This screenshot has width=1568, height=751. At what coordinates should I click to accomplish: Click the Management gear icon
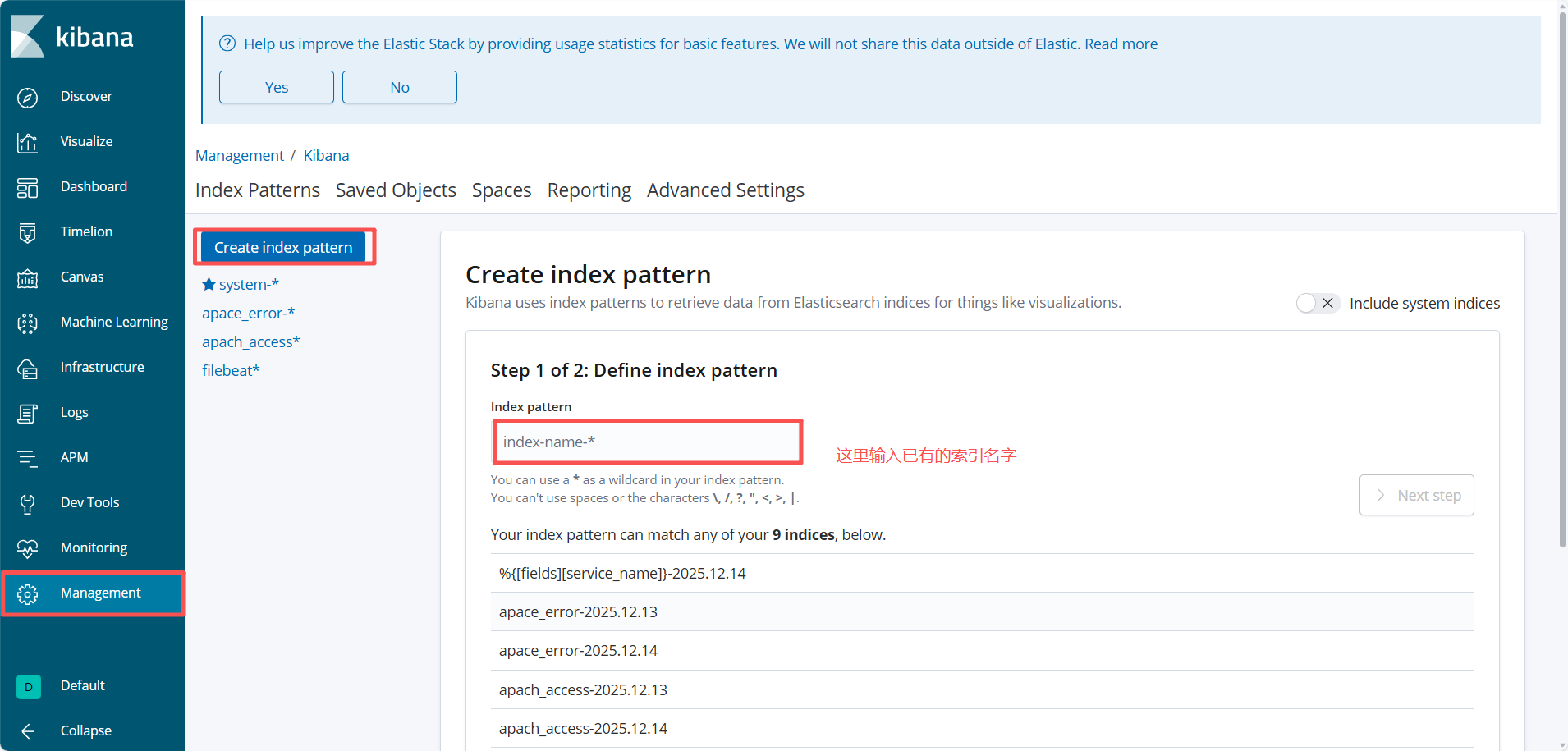(x=27, y=594)
